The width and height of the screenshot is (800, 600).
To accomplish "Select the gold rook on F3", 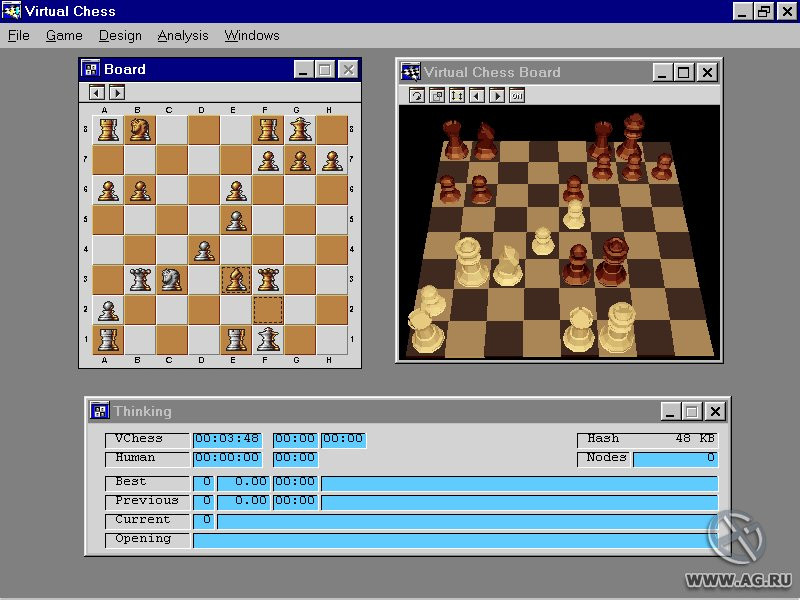I will [x=268, y=280].
